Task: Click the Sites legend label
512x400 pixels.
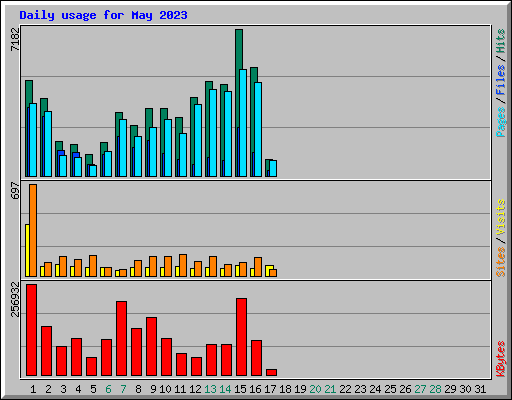Action: 501,262
